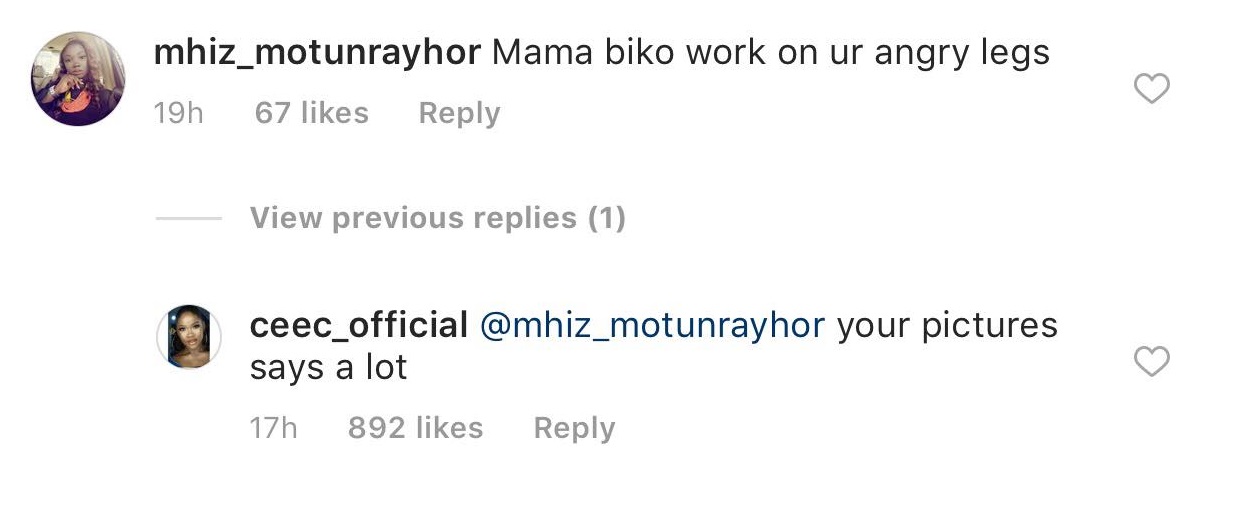Click the dash line beside View previous replies
The image size is (1240, 508).
189,218
